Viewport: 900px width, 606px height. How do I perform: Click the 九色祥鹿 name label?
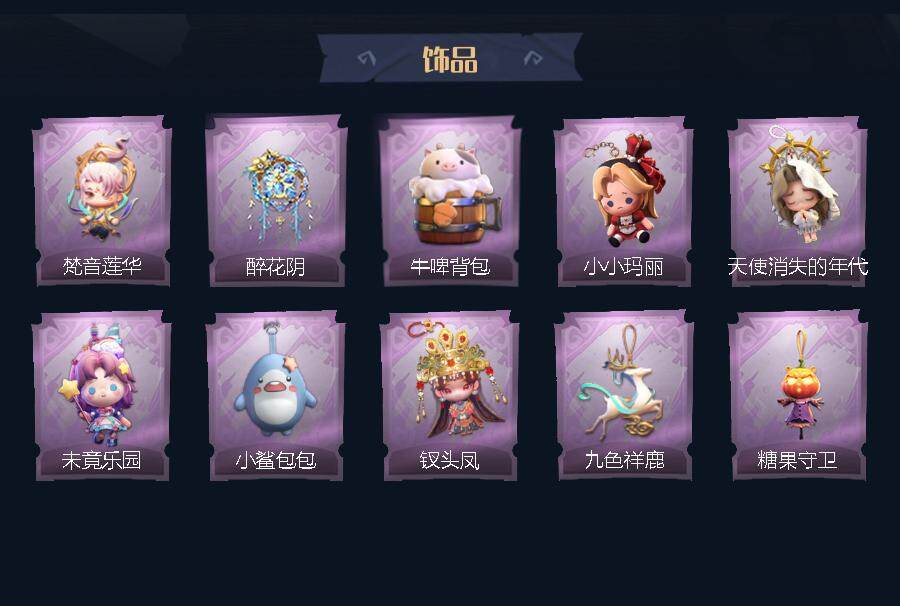click(624, 460)
